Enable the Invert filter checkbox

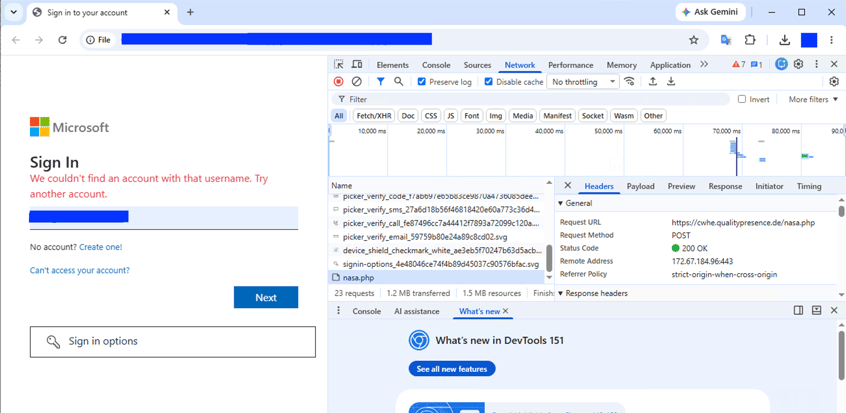[x=742, y=99]
